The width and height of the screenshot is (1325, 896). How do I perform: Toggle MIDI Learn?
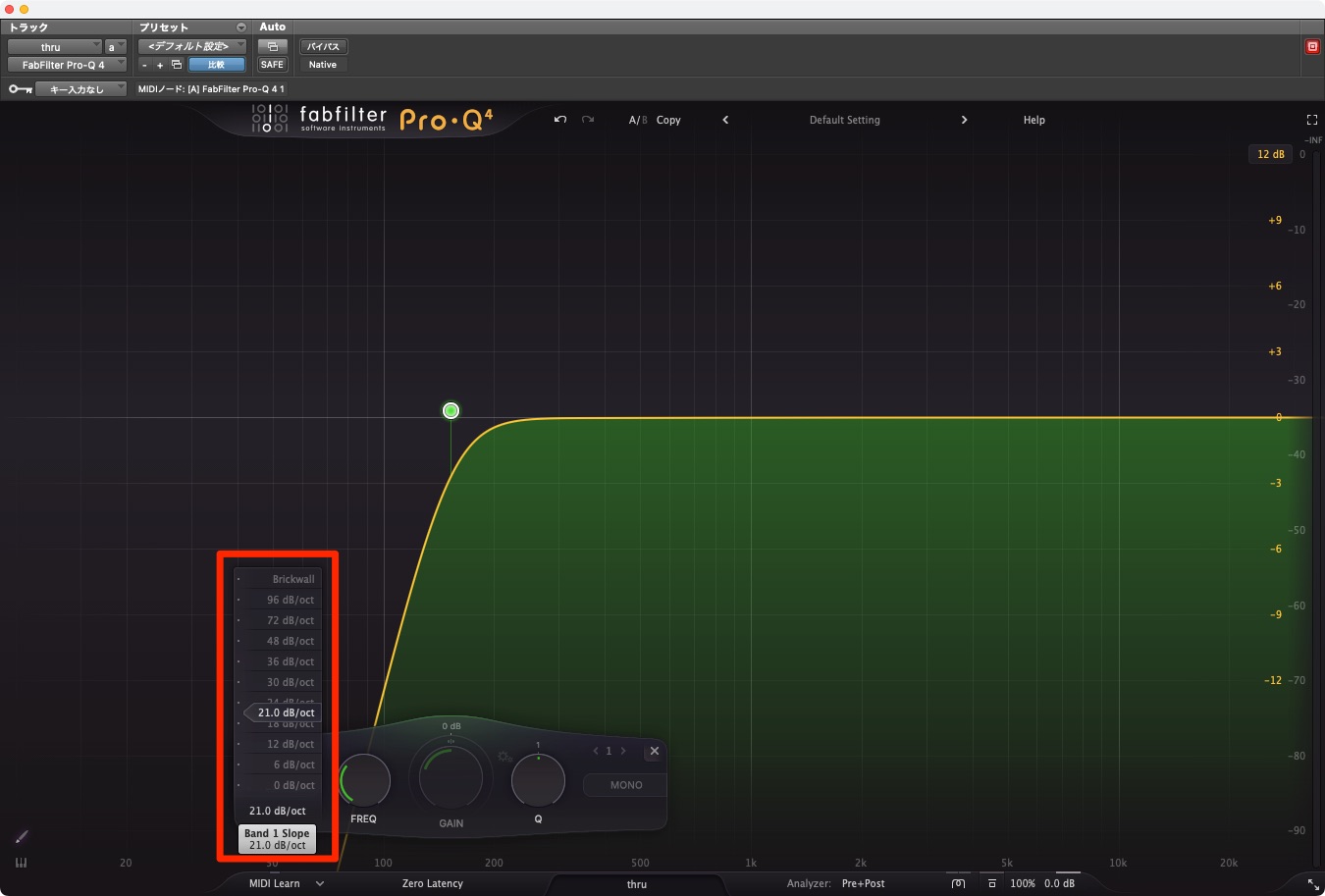(x=275, y=883)
